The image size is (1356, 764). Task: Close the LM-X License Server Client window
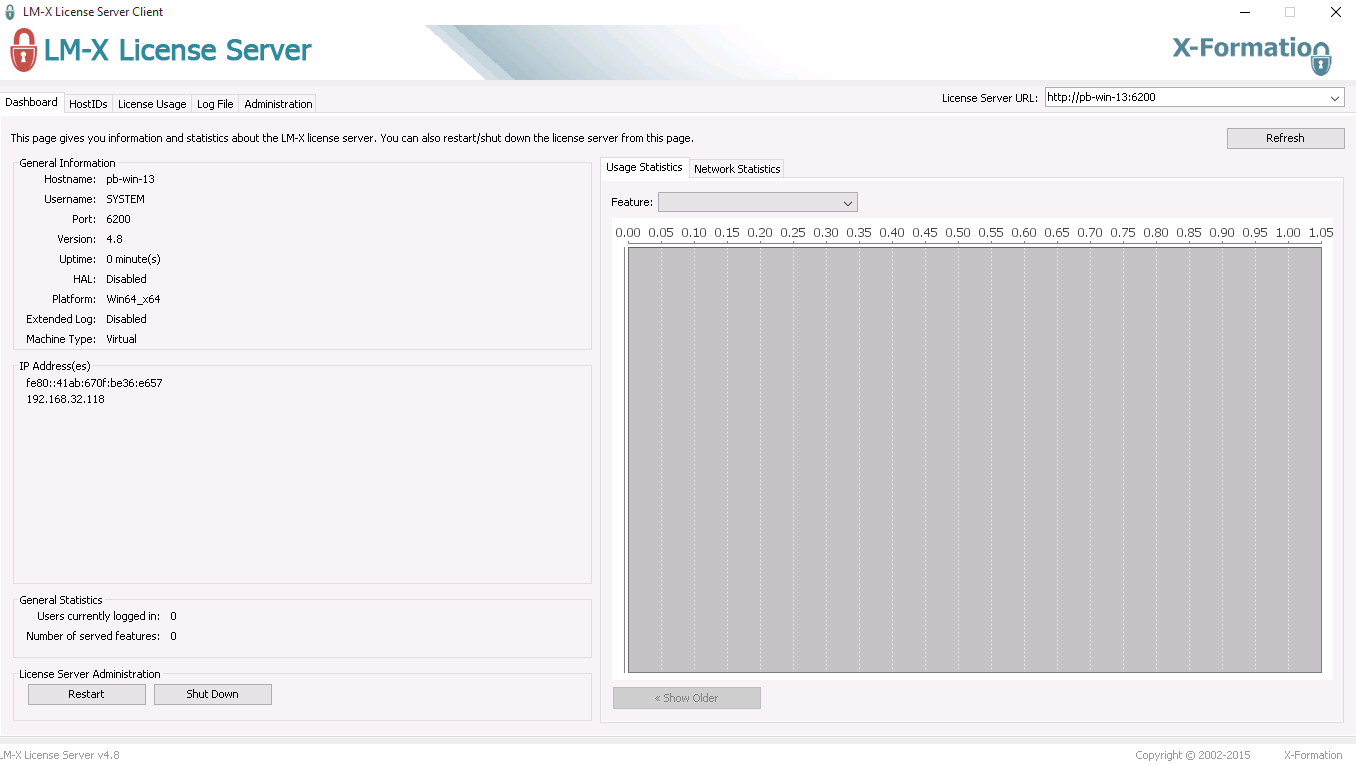coord(1335,12)
